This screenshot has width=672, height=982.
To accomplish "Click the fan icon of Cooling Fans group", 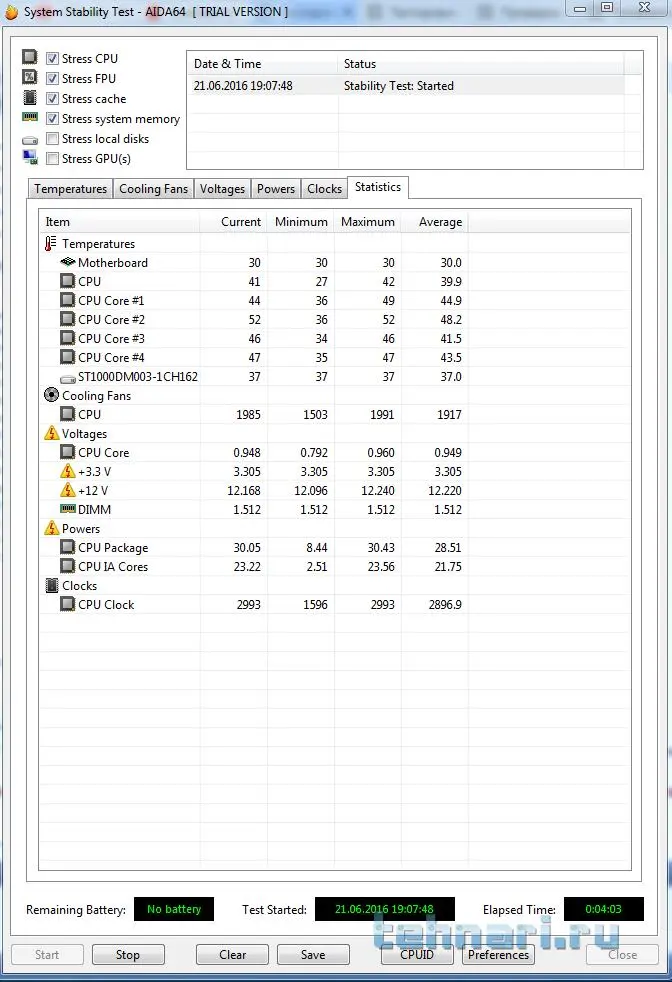I will [51, 395].
